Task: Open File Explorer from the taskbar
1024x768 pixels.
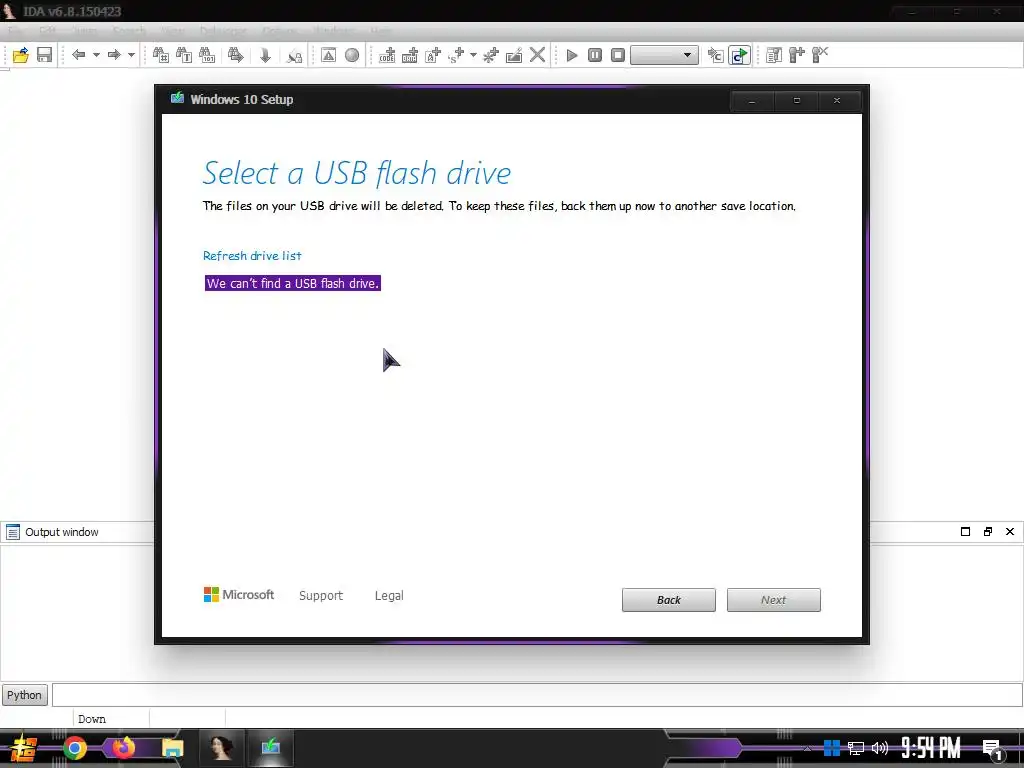Action: 172,748
